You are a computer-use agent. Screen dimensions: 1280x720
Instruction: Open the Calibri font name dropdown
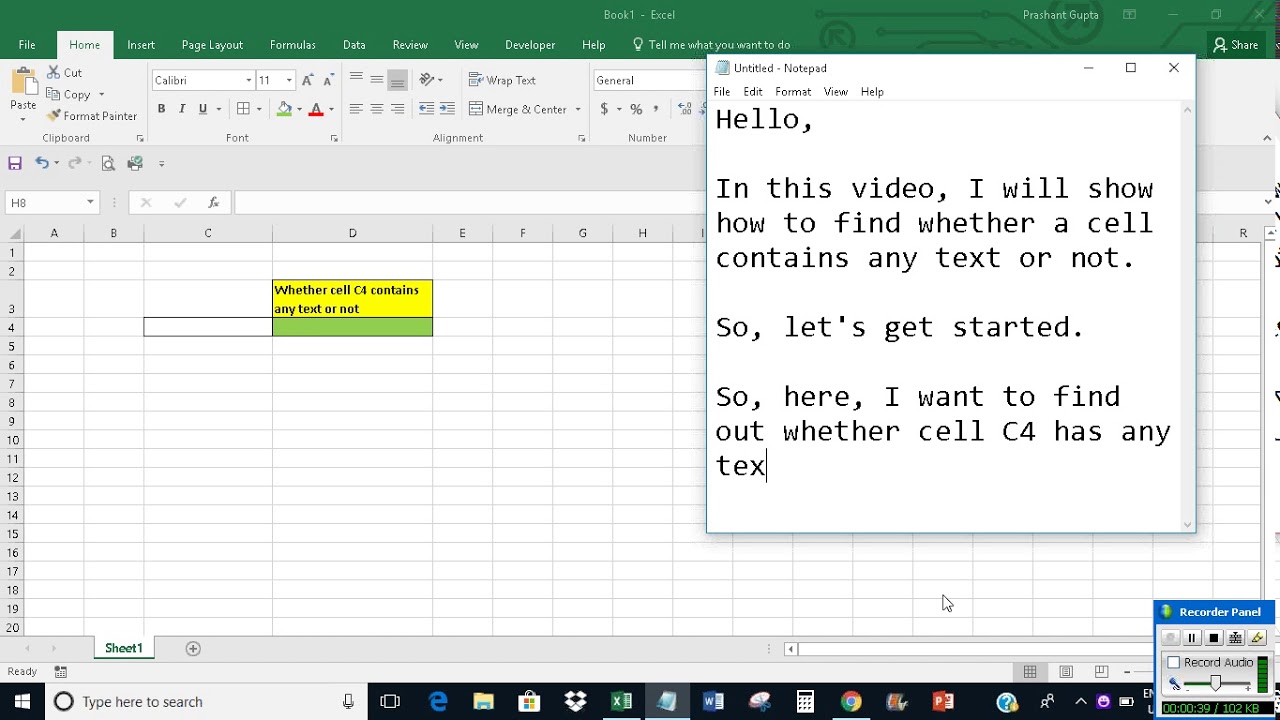pyautogui.click(x=249, y=80)
